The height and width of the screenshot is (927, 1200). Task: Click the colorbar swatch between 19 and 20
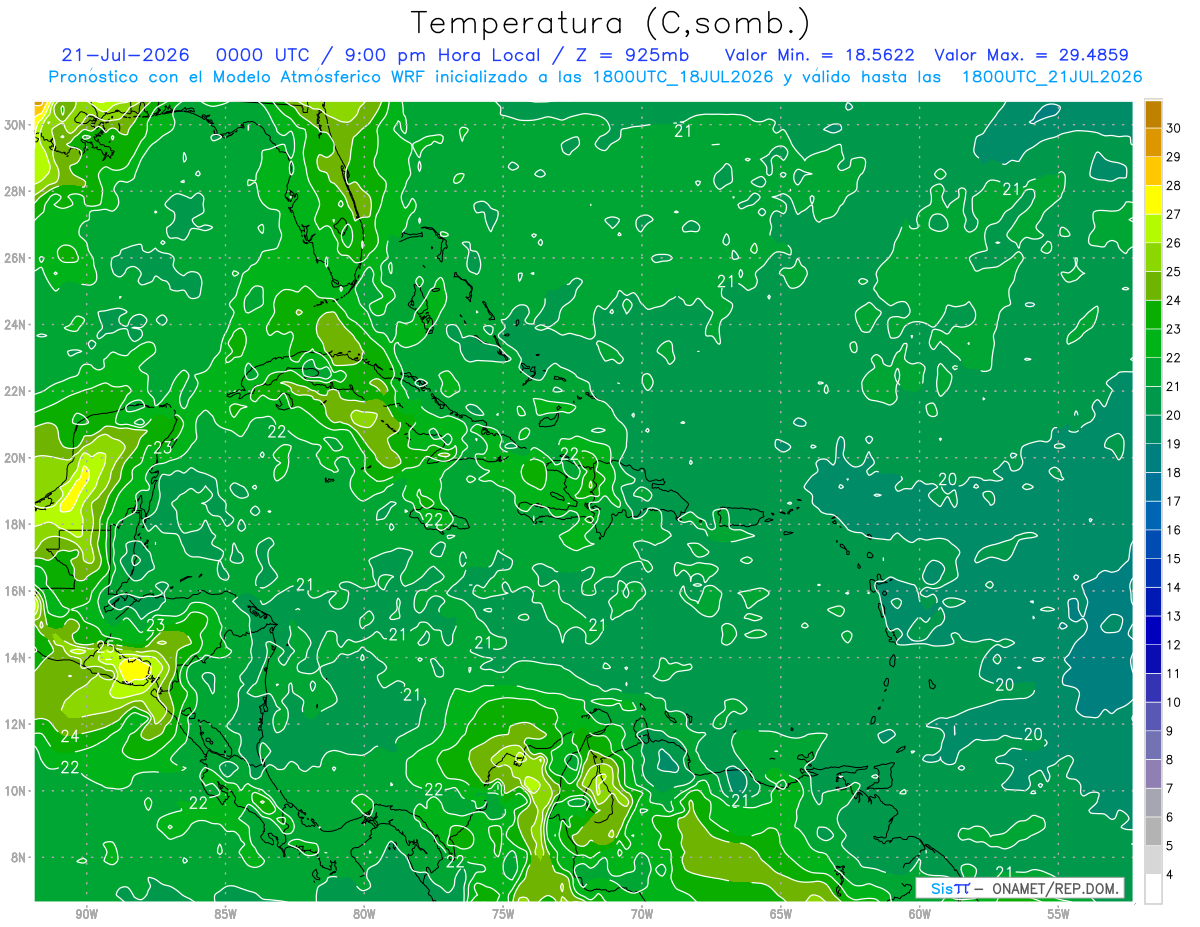[x=1153, y=430]
